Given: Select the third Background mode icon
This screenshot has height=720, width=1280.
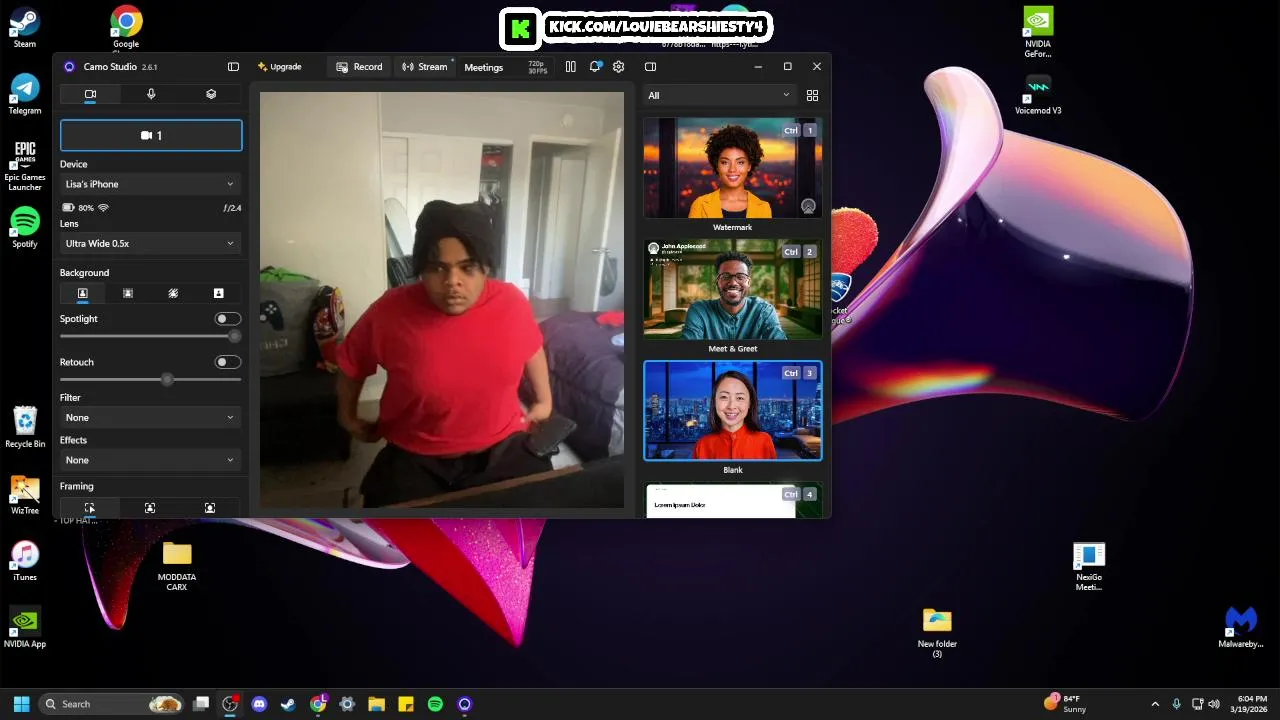Looking at the screenshot, I should [x=173, y=293].
